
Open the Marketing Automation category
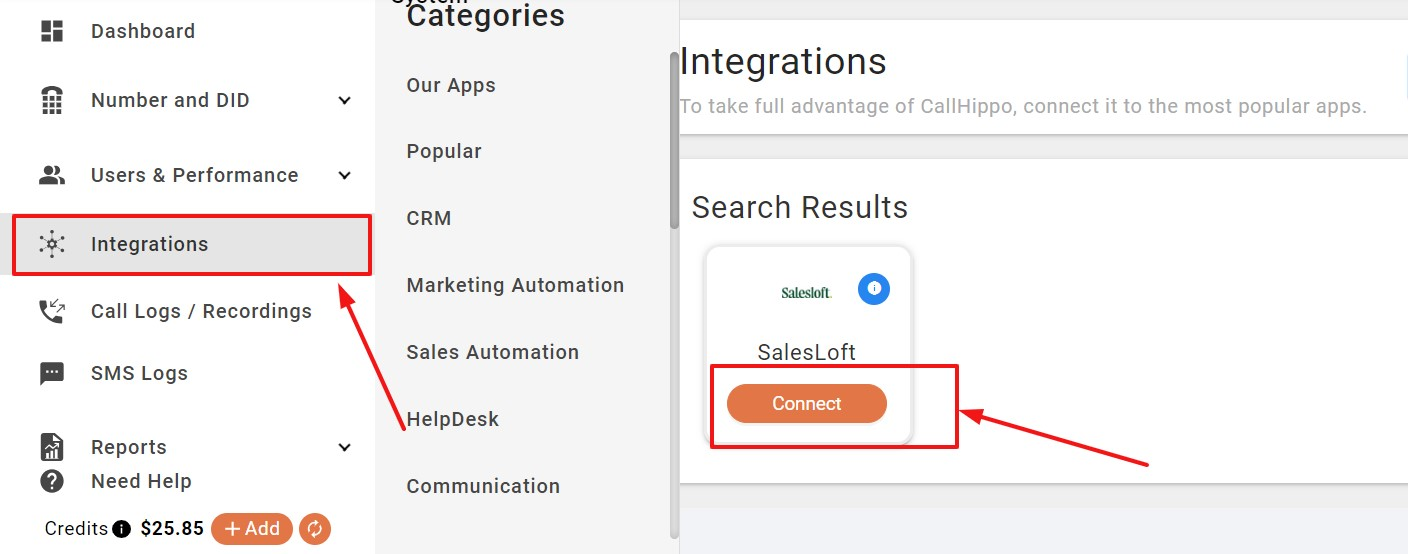tap(515, 285)
